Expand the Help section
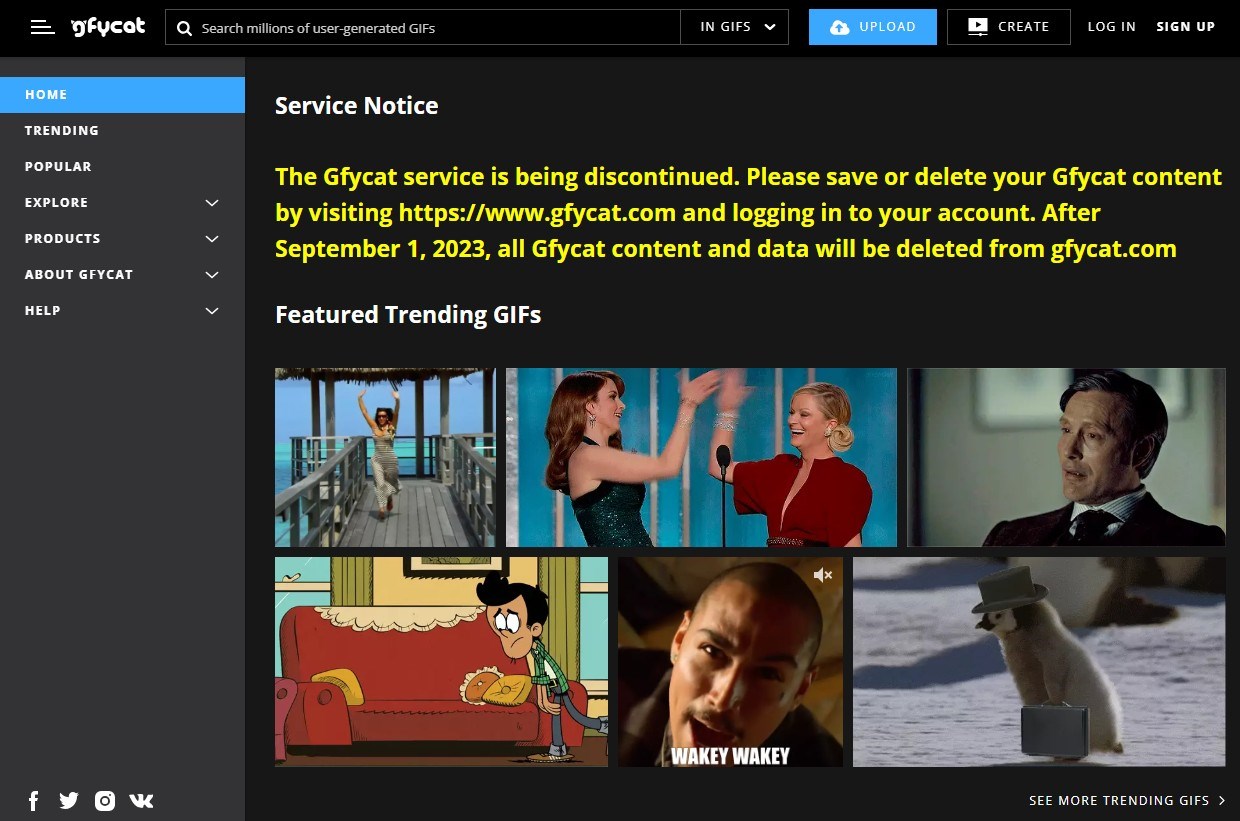1240x821 pixels. (122, 310)
